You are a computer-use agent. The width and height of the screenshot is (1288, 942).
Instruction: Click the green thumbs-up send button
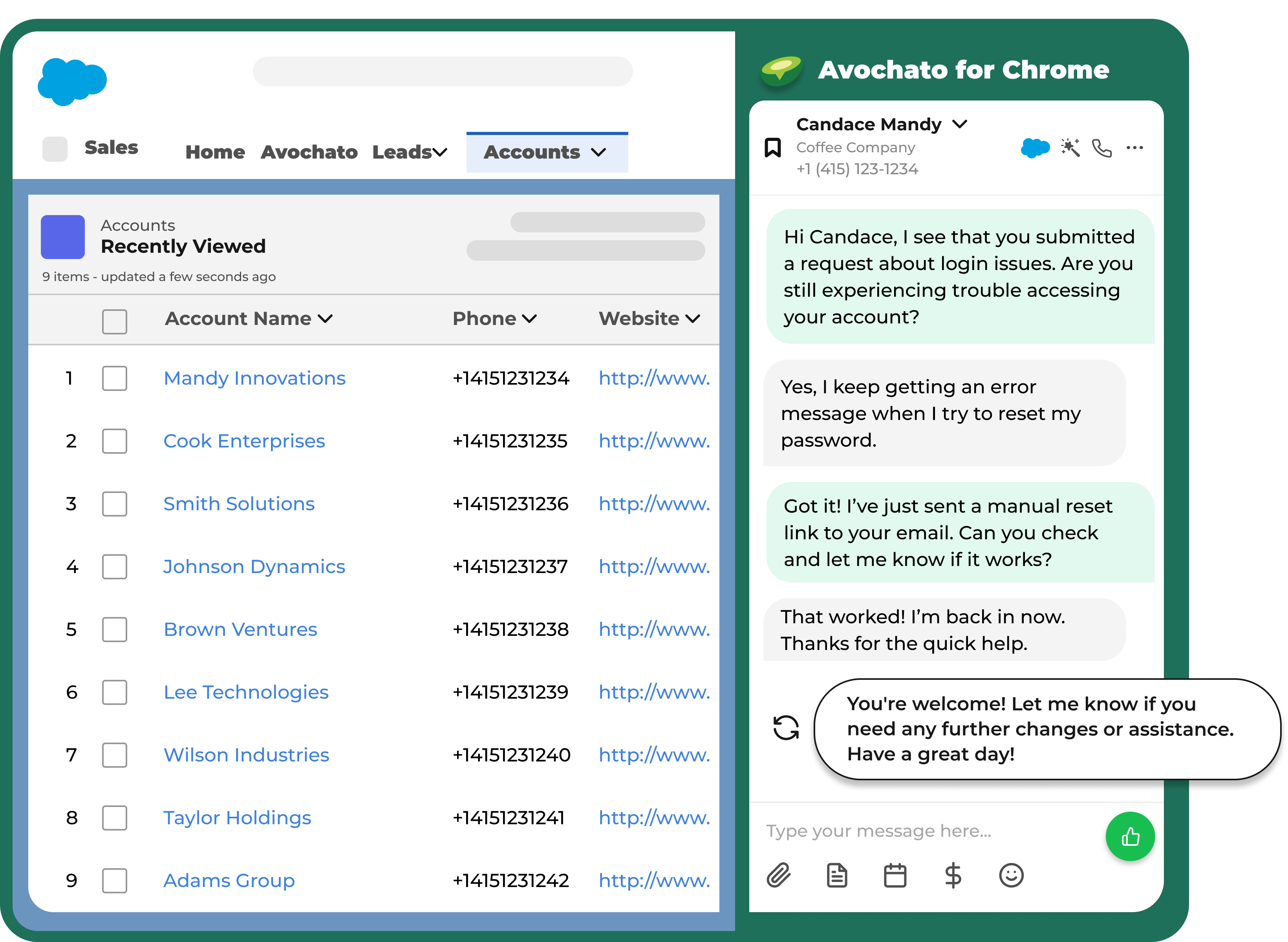click(x=1130, y=836)
